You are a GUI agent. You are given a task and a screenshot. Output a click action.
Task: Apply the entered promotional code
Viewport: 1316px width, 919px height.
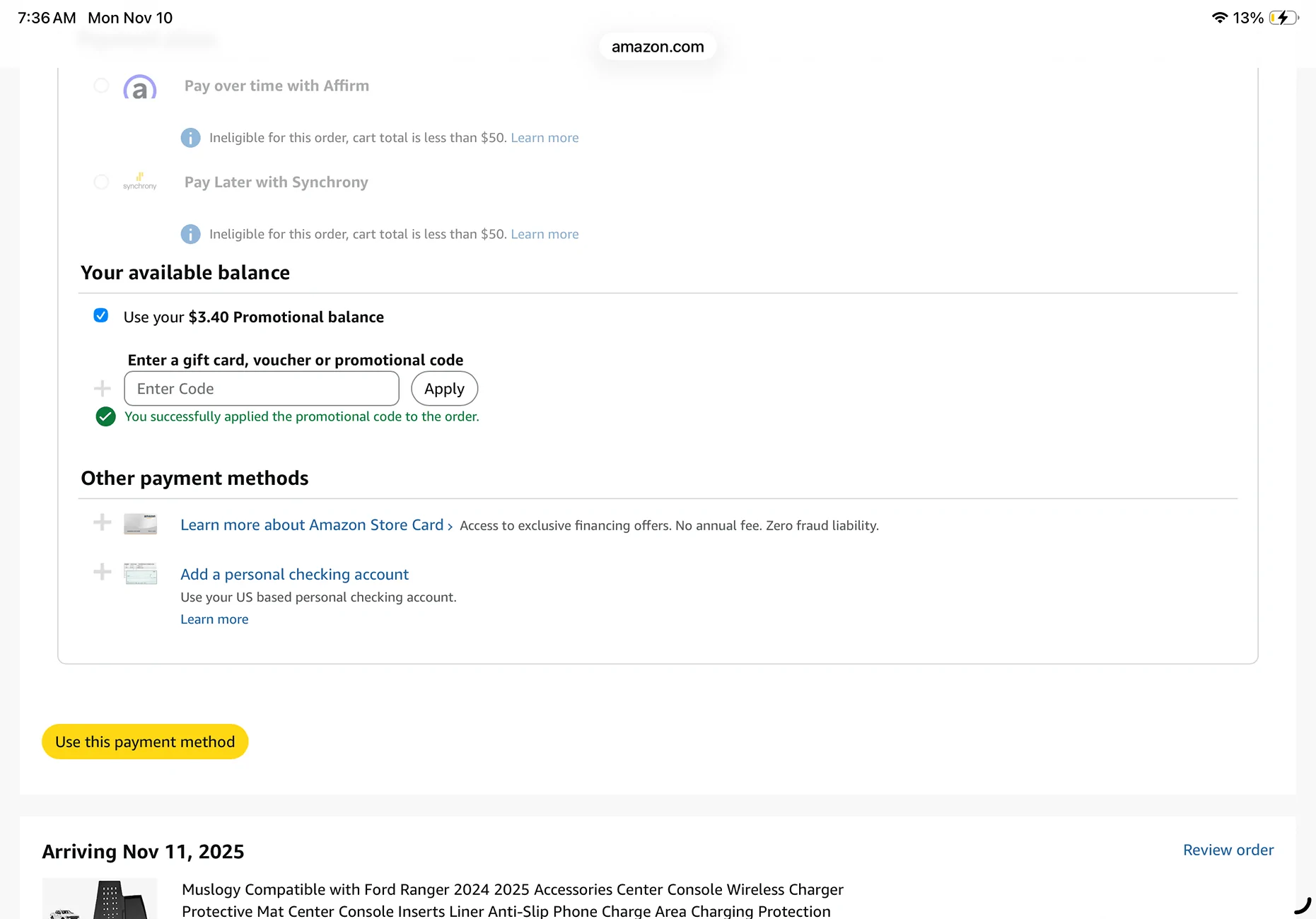tap(444, 389)
